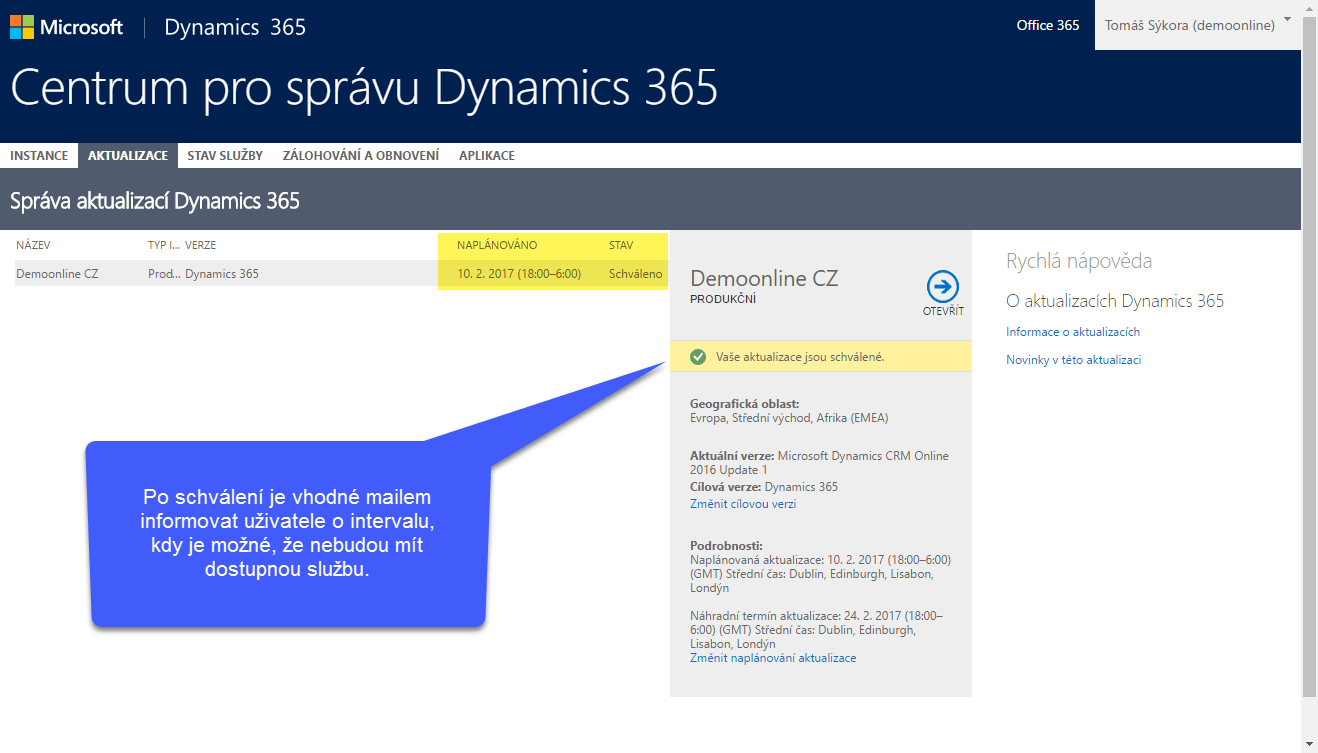Click the Geografická oblast label

[x=745, y=404]
